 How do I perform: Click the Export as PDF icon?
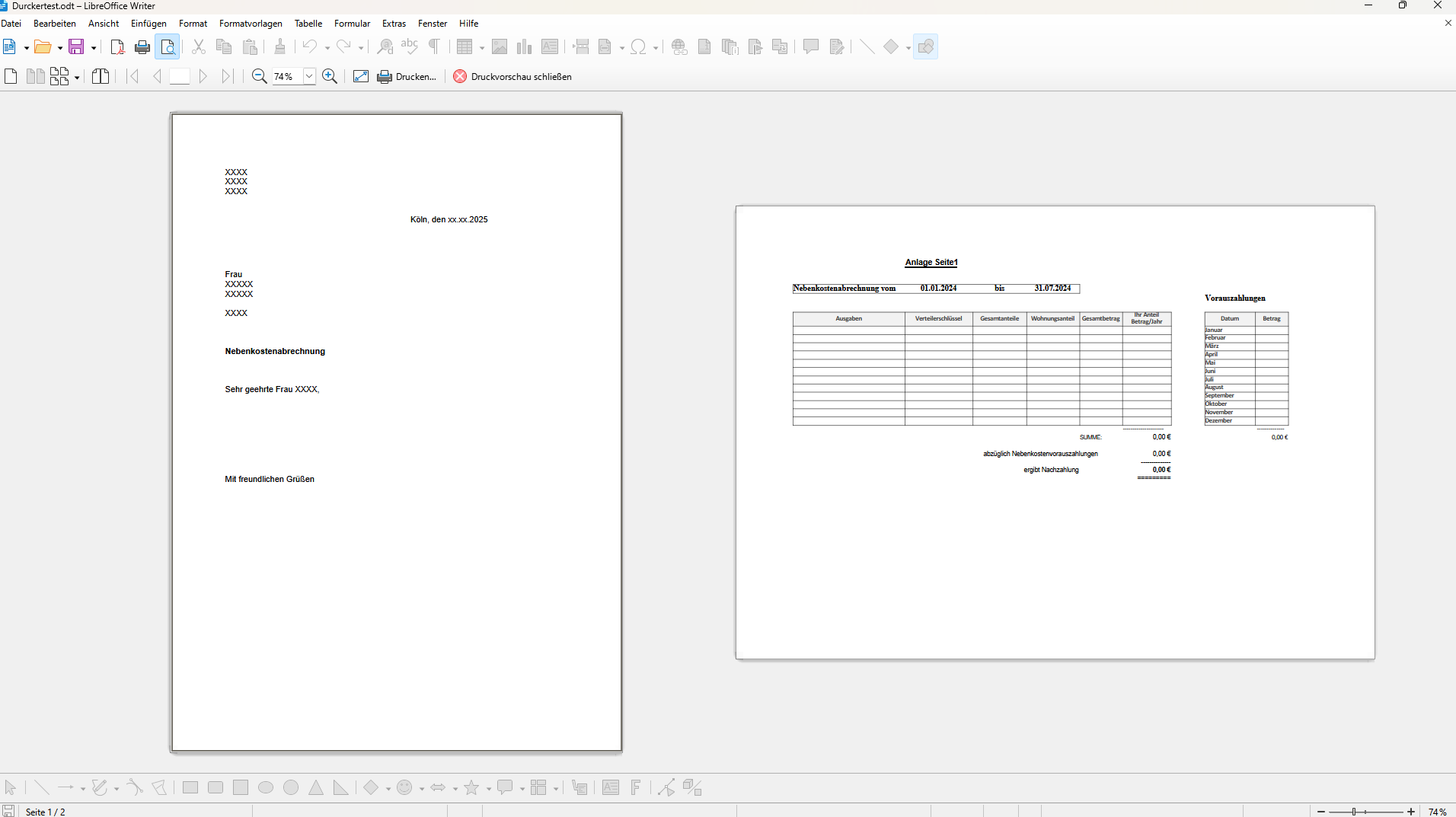pyautogui.click(x=117, y=47)
